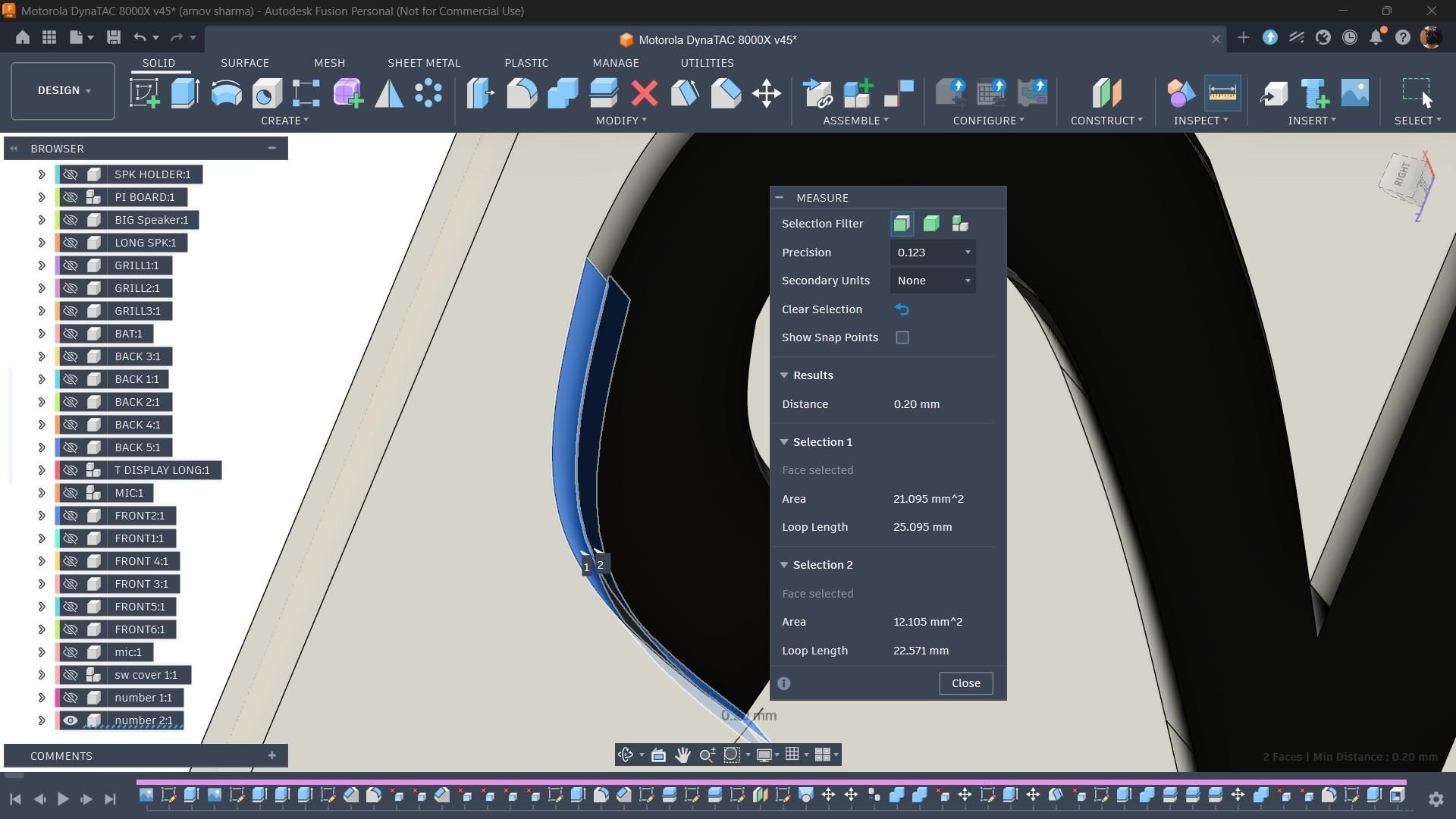
Task: Select the GRILL2:1 browser item
Action: click(x=137, y=288)
